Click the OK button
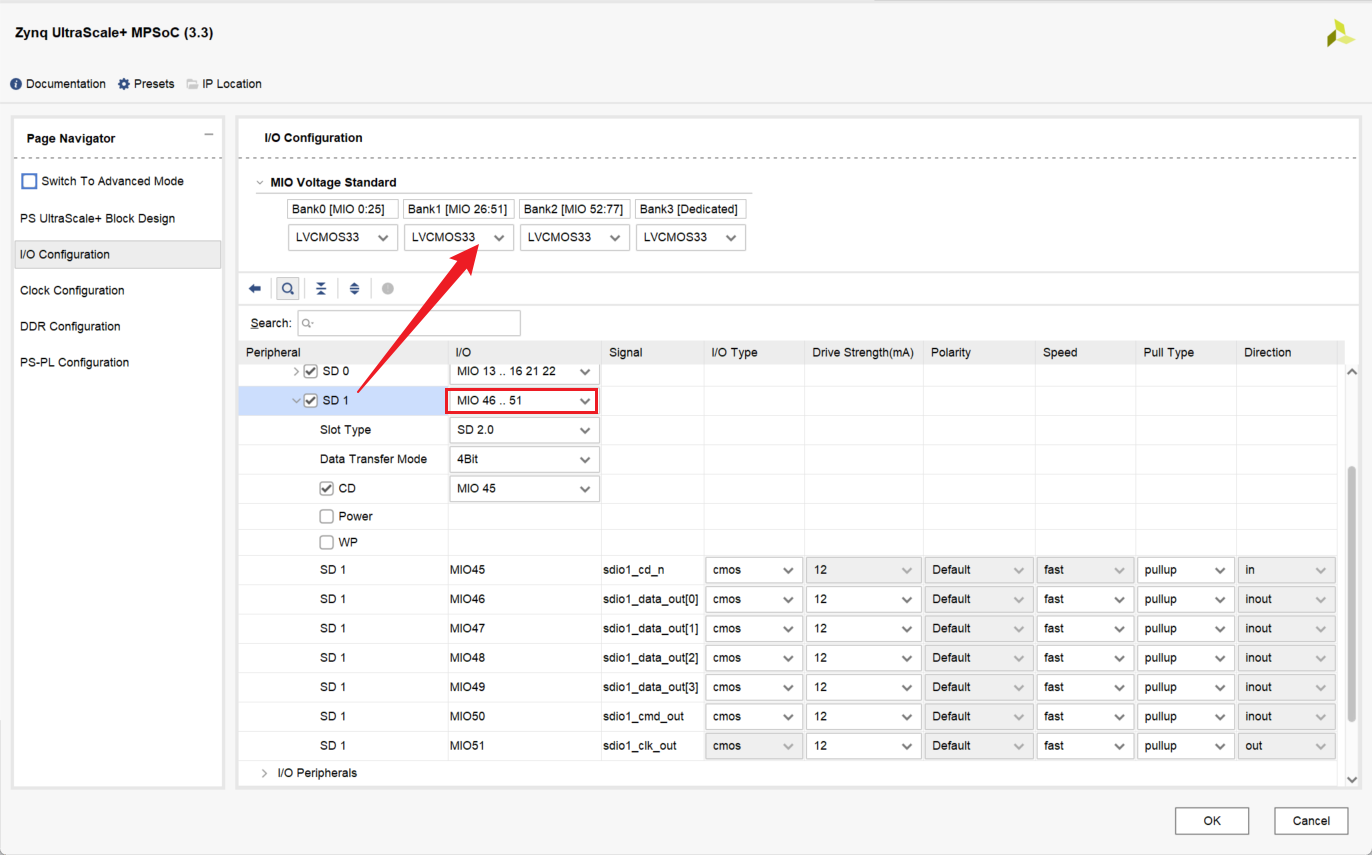Image resolution: width=1372 pixels, height=855 pixels. pos(1212,821)
